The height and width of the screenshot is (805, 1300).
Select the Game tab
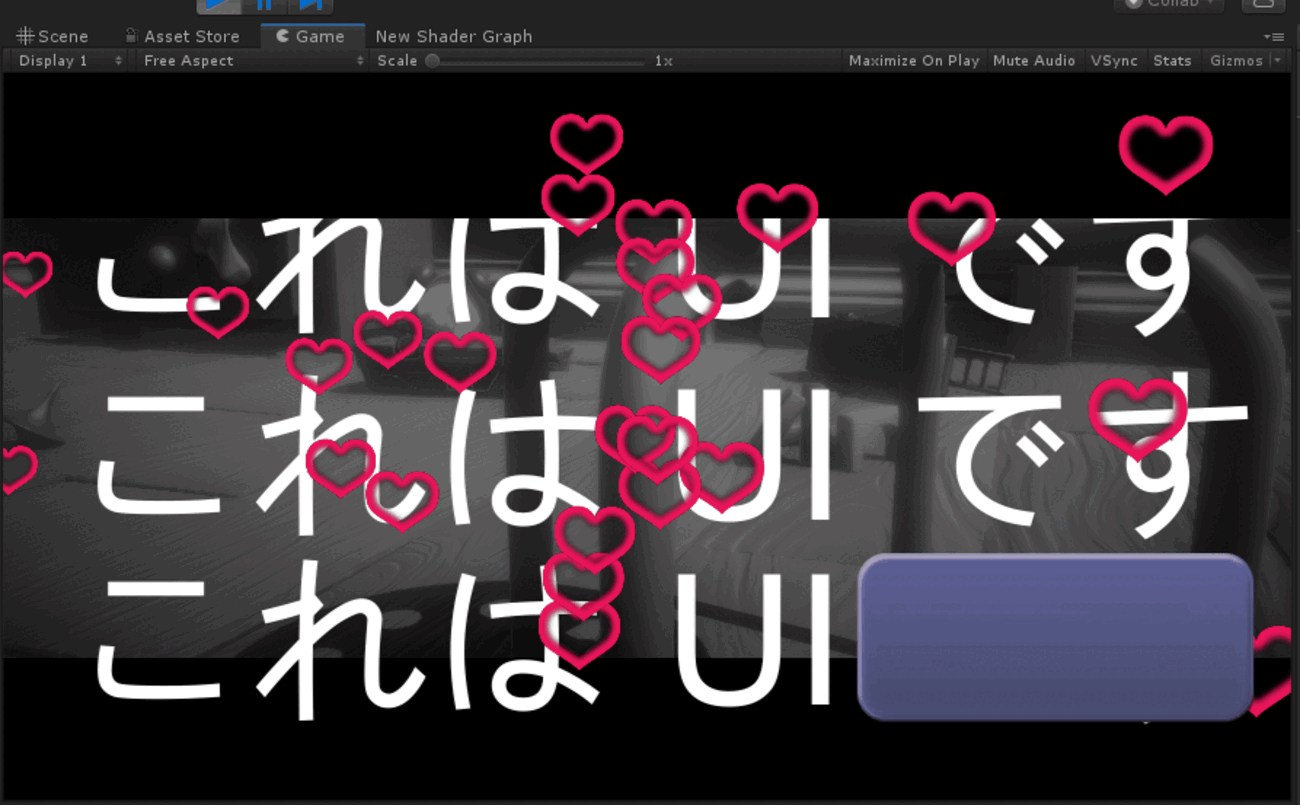pyautogui.click(x=311, y=37)
